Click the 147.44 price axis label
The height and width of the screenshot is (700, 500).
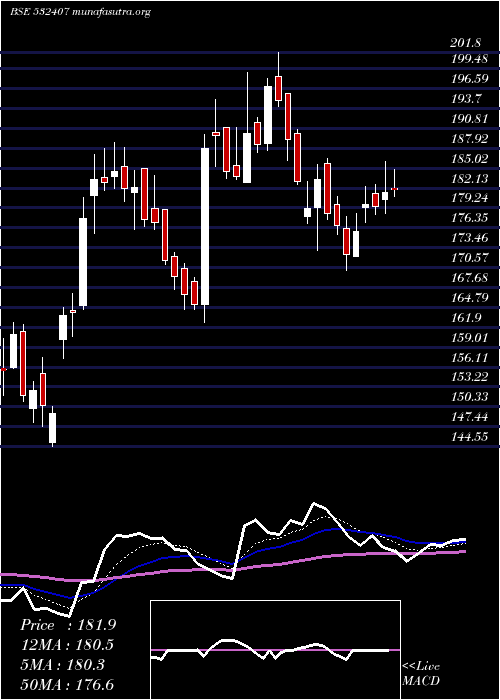click(x=468, y=417)
